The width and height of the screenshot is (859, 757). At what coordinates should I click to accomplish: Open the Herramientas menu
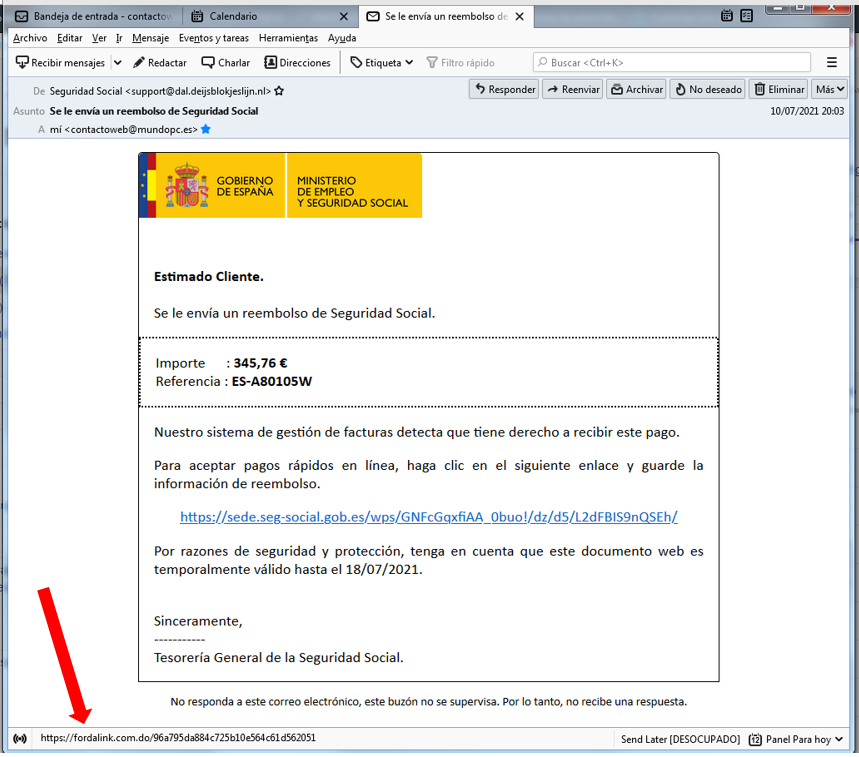pyautogui.click(x=288, y=38)
